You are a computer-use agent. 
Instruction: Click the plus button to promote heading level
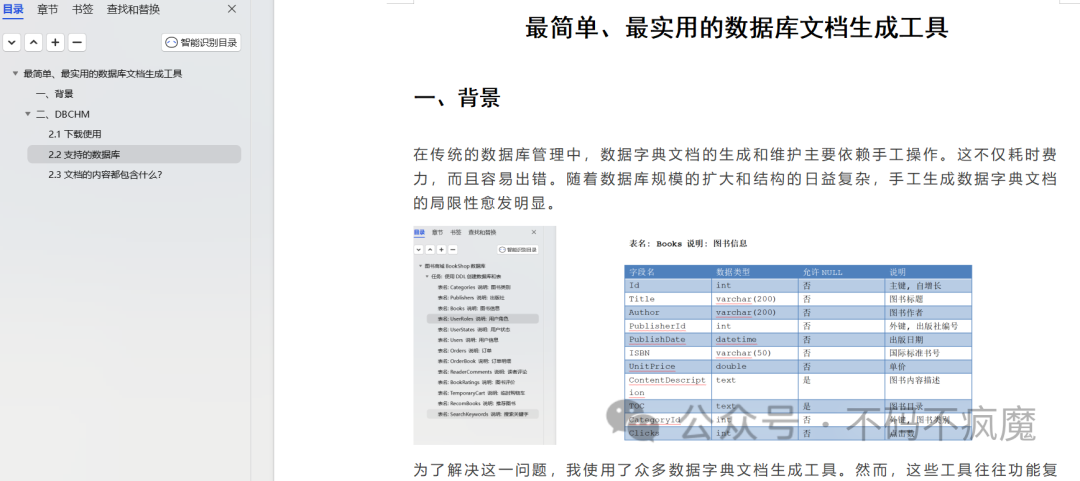[x=56, y=43]
